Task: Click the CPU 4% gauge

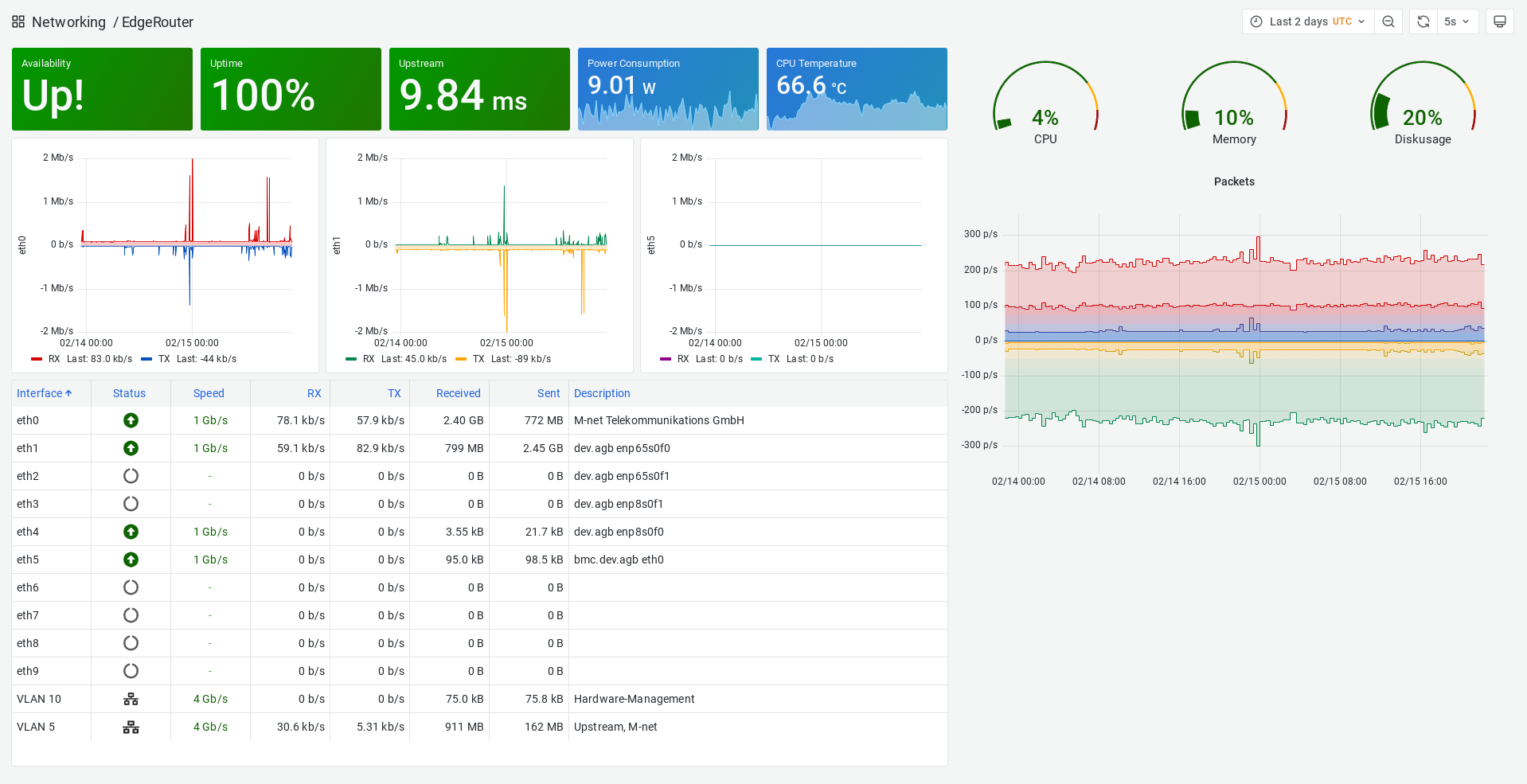Action: pyautogui.click(x=1045, y=102)
